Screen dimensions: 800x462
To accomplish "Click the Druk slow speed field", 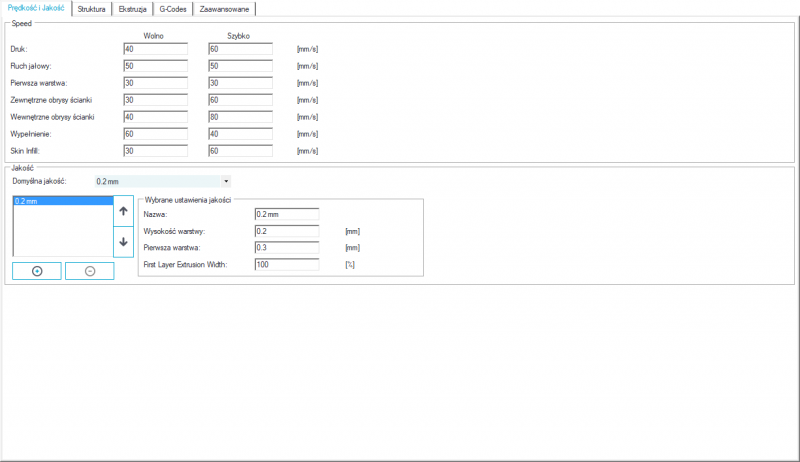I will click(155, 48).
